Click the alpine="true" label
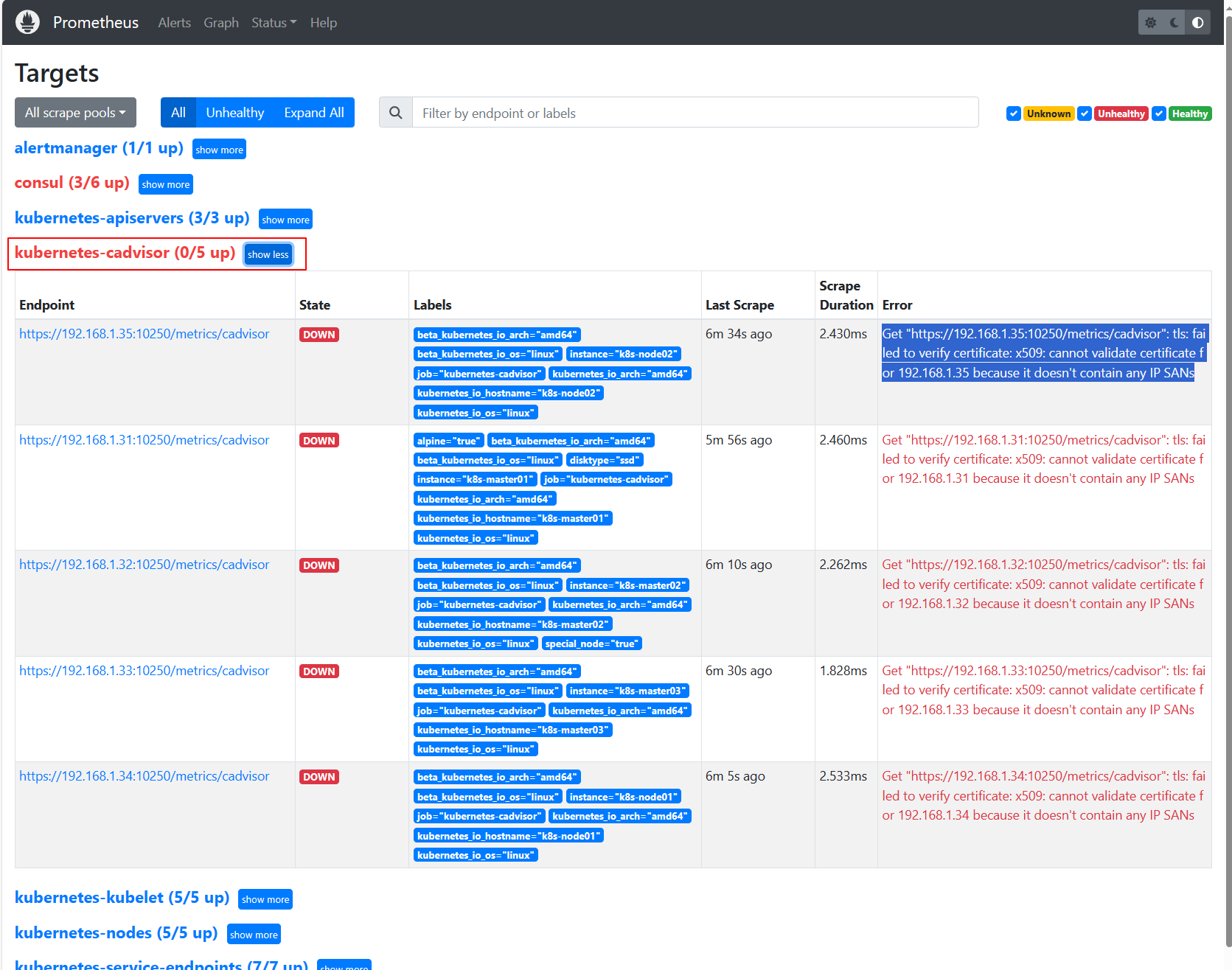The width and height of the screenshot is (1232, 970). click(448, 441)
